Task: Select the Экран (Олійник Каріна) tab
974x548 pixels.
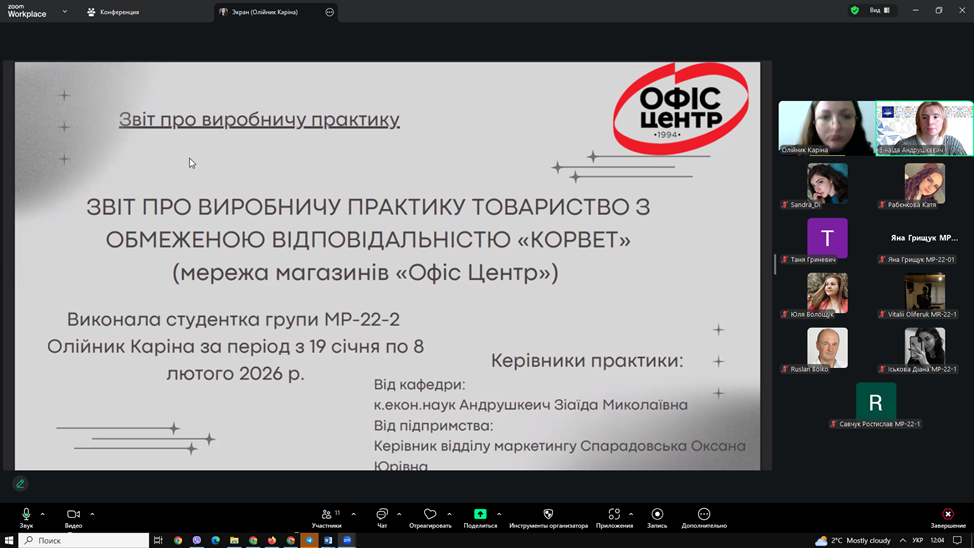Action: click(265, 12)
